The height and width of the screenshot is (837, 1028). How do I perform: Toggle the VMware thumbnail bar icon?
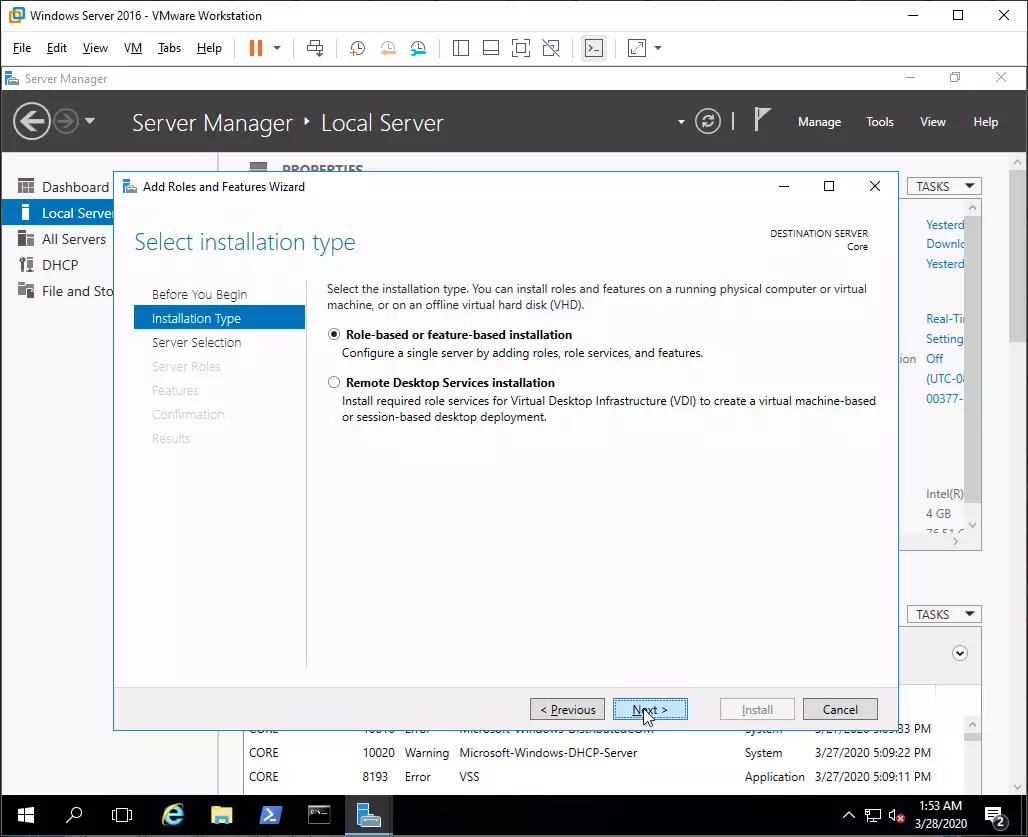pyautogui.click(x=491, y=48)
